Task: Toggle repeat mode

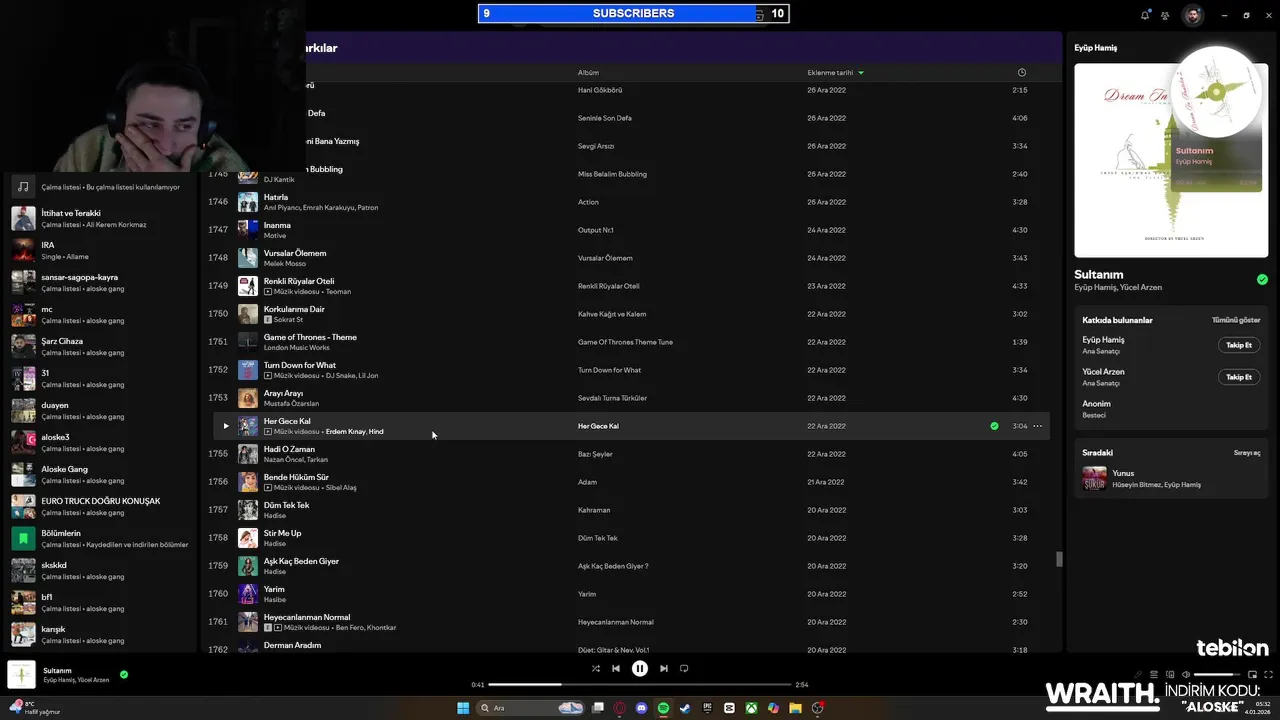Action: click(684, 668)
